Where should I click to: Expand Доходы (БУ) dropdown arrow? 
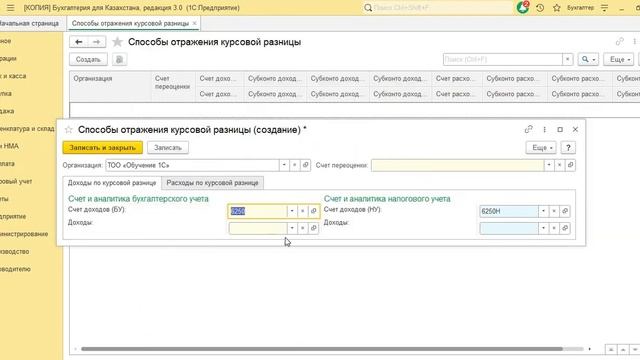click(x=292, y=228)
